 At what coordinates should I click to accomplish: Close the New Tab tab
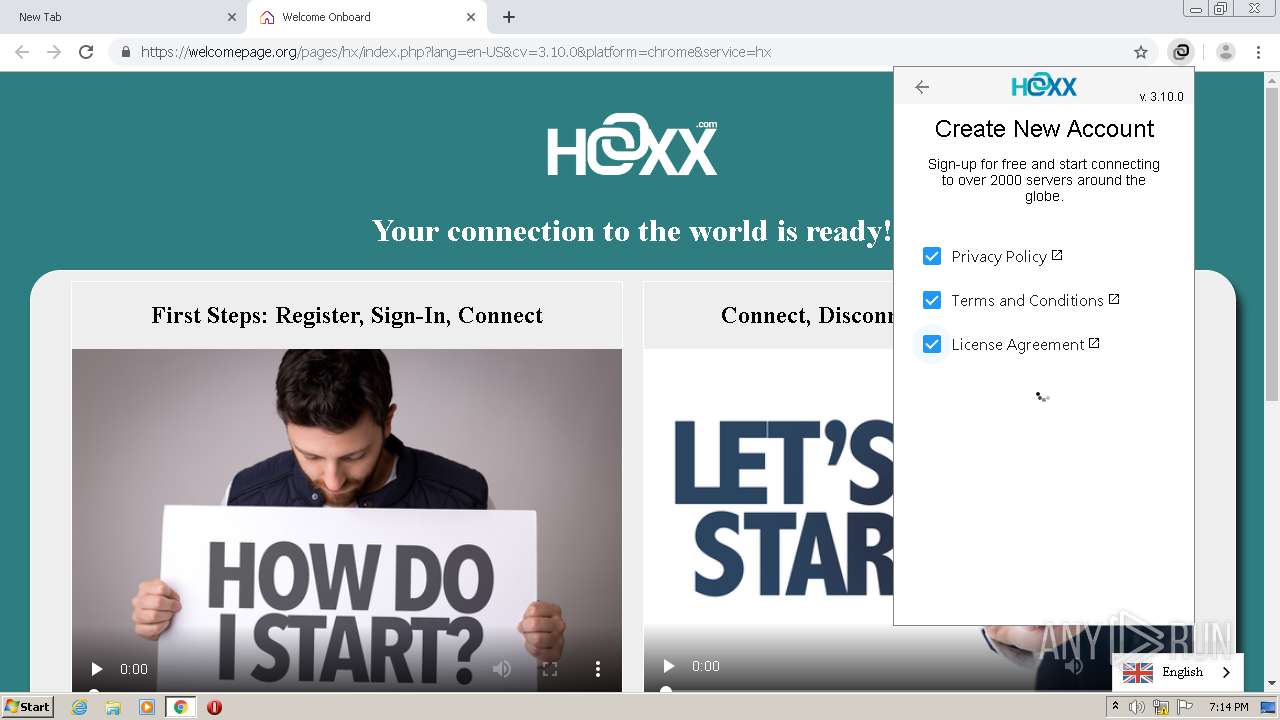pyautogui.click(x=232, y=17)
